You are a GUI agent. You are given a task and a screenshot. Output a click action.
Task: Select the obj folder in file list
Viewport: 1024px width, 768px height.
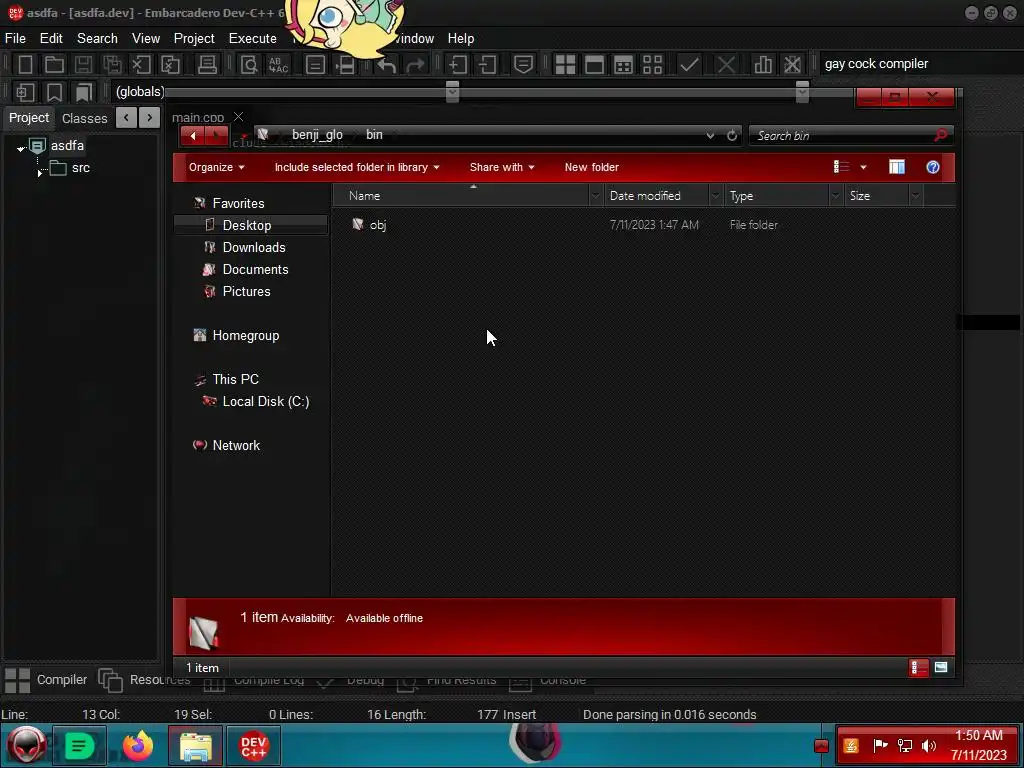click(377, 225)
